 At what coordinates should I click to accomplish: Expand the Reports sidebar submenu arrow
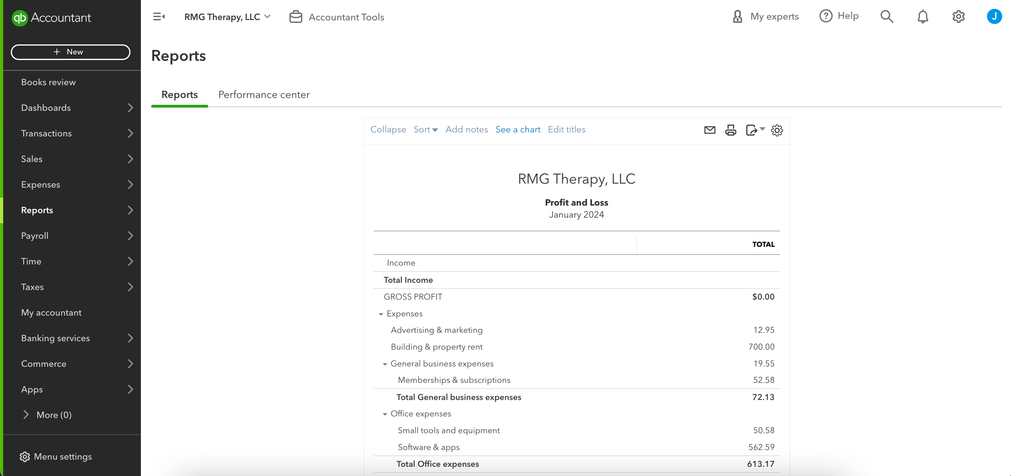point(130,210)
